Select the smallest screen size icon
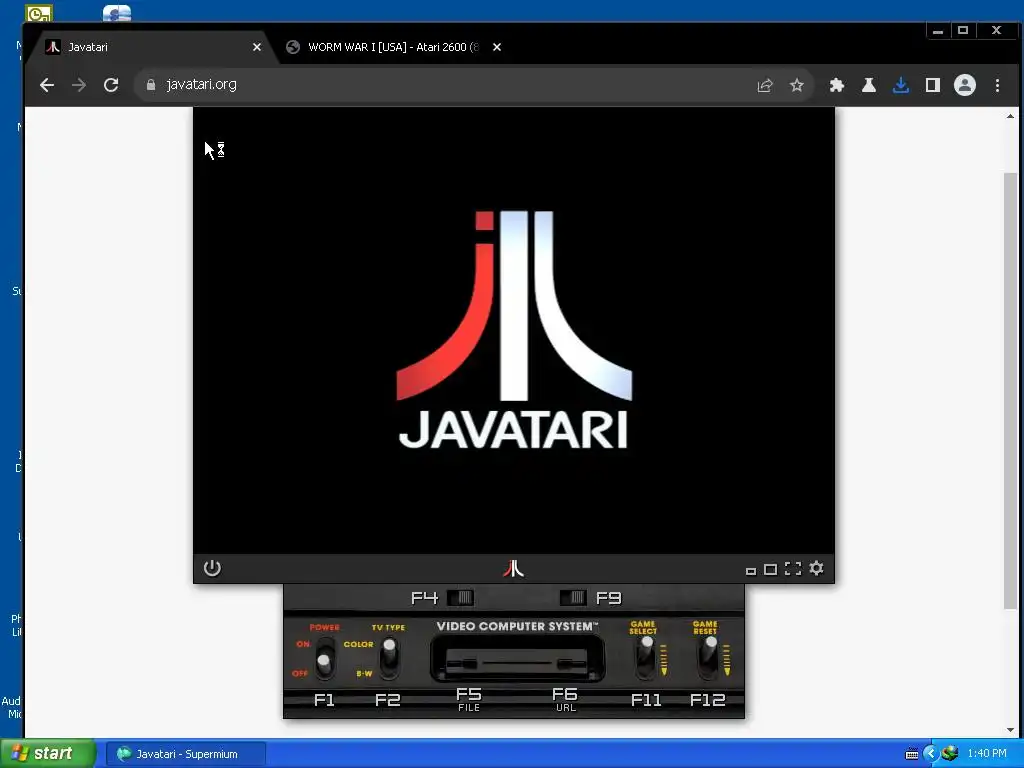 (x=751, y=571)
